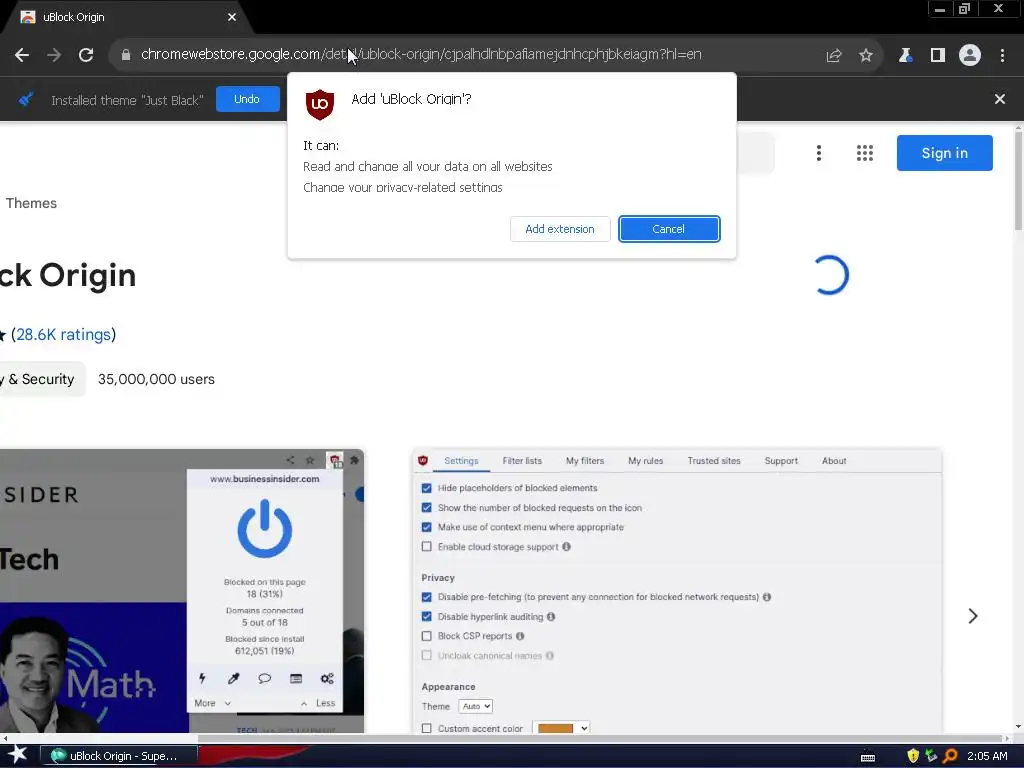
Task: Open the Themes section link
Action: [31, 203]
